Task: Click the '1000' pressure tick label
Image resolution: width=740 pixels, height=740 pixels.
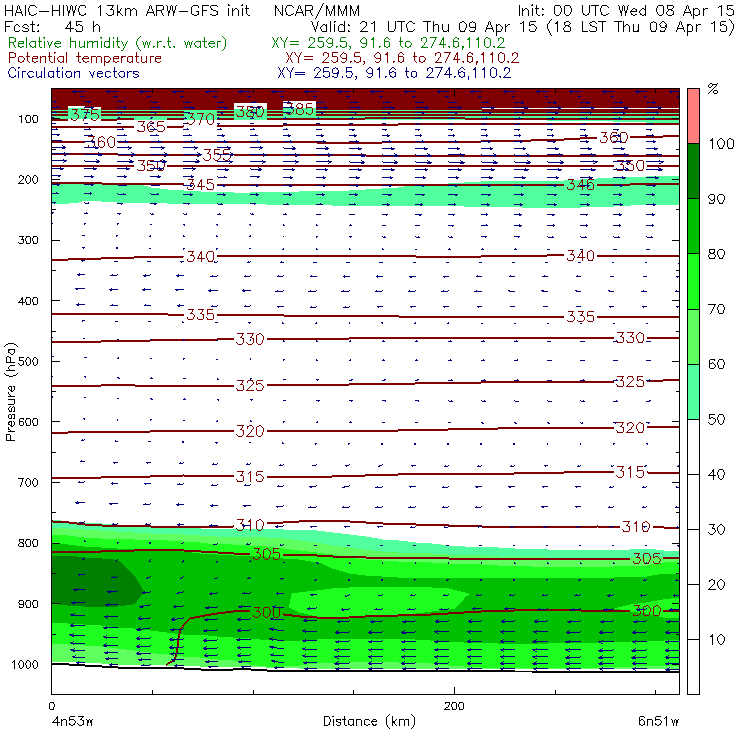Action: pyautogui.click(x=25, y=664)
